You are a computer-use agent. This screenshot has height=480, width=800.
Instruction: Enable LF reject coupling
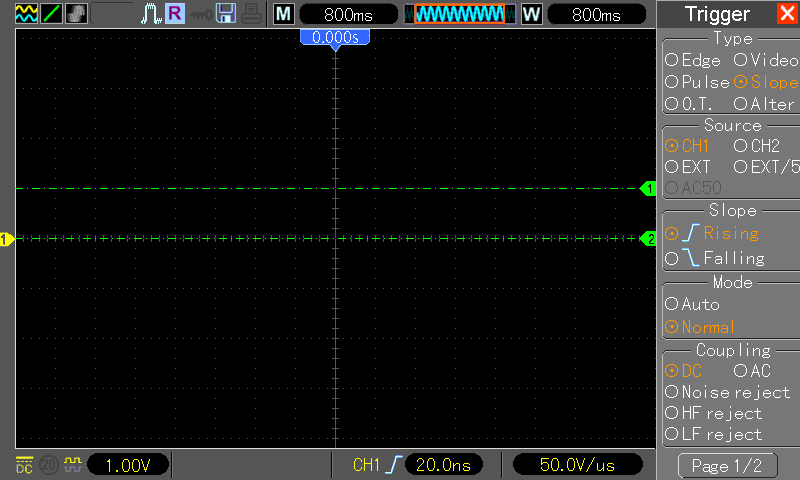click(x=713, y=435)
